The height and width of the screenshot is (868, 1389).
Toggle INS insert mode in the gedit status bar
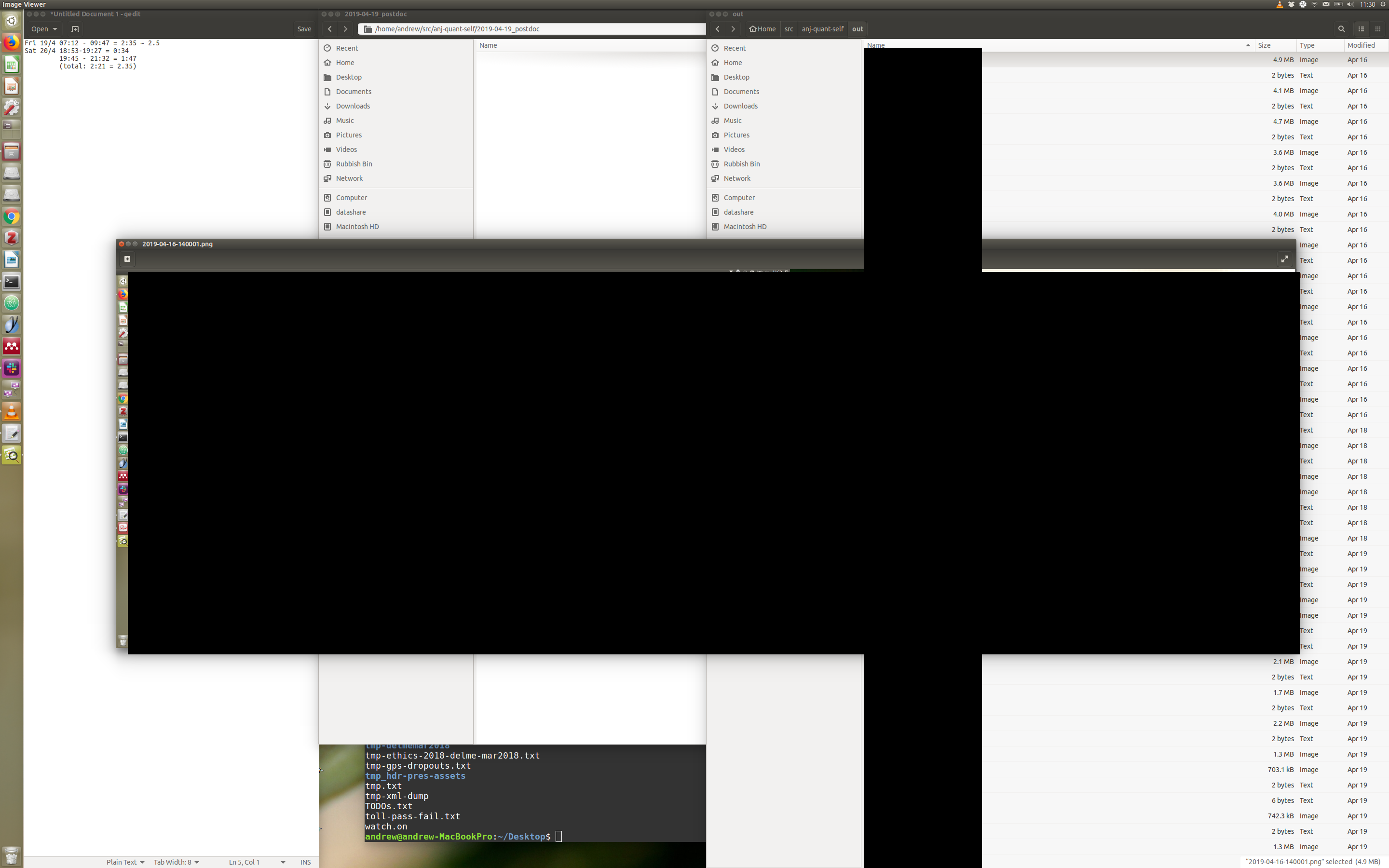click(305, 862)
